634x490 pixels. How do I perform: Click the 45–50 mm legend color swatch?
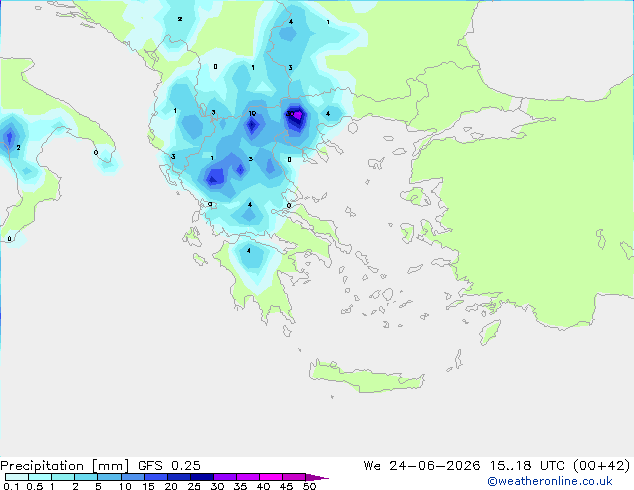pyautogui.click(x=294, y=477)
